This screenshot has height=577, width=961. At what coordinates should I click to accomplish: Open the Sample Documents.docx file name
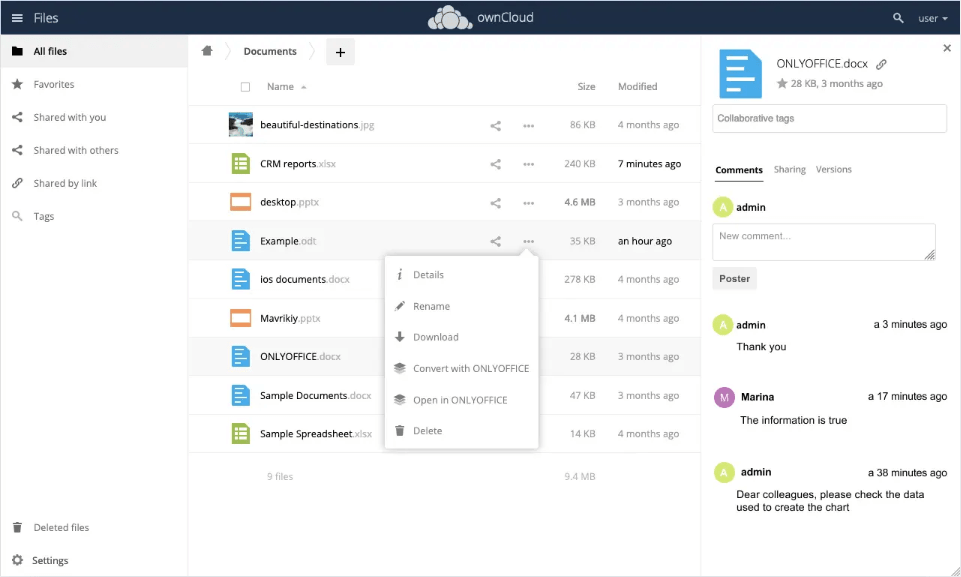pos(316,395)
